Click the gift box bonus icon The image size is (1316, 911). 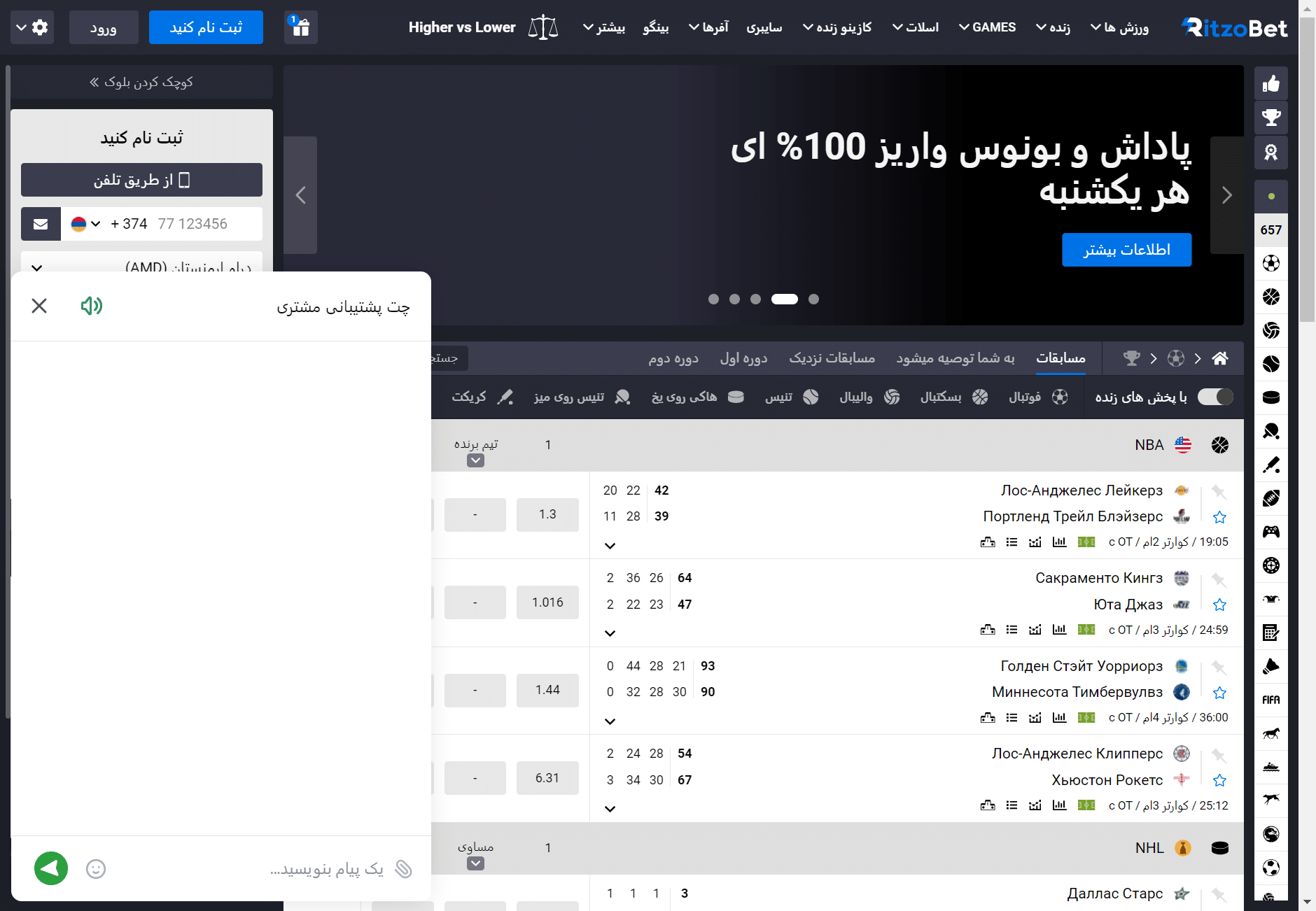click(301, 27)
